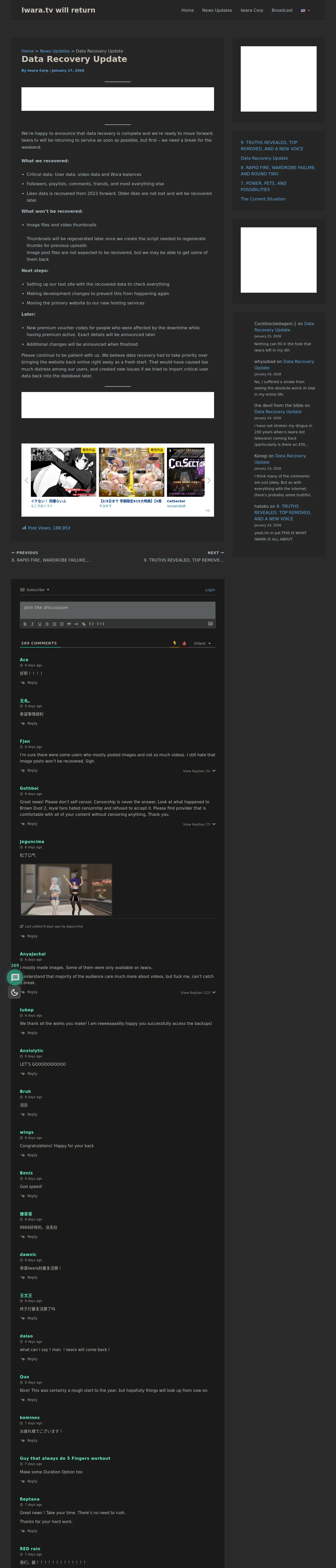Insert link icon in comment editor
This screenshot has height=1568, width=336.
click(83, 624)
